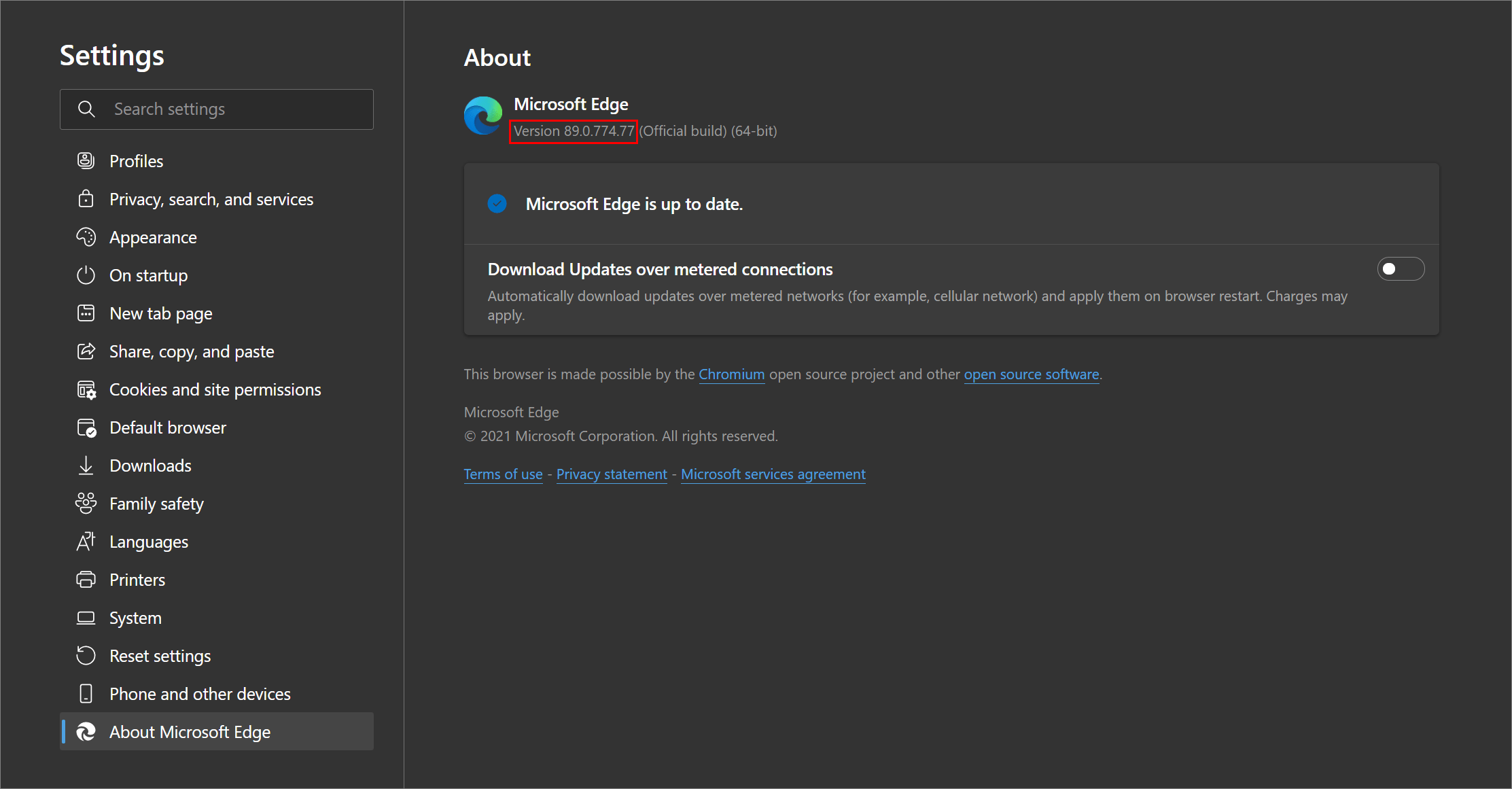Click the search magnifier in Search settings
This screenshot has width=1512, height=789.
(x=86, y=109)
